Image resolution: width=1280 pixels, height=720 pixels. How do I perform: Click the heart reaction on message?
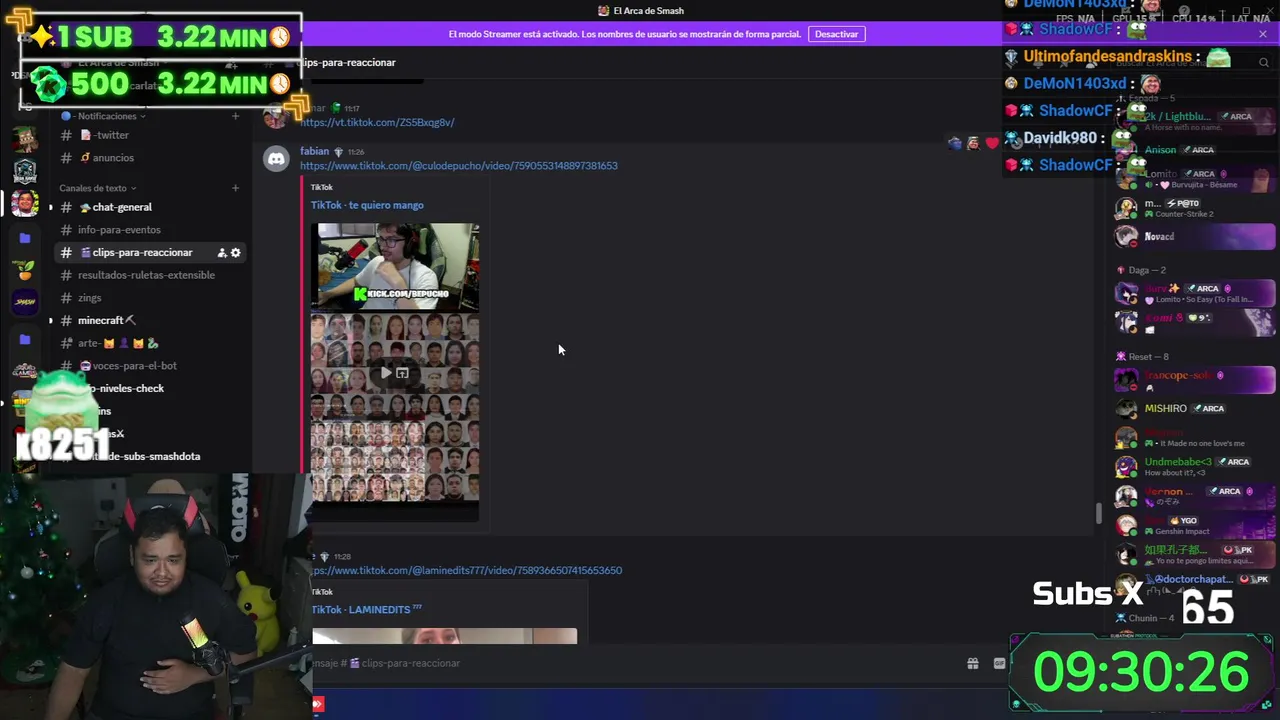(991, 143)
